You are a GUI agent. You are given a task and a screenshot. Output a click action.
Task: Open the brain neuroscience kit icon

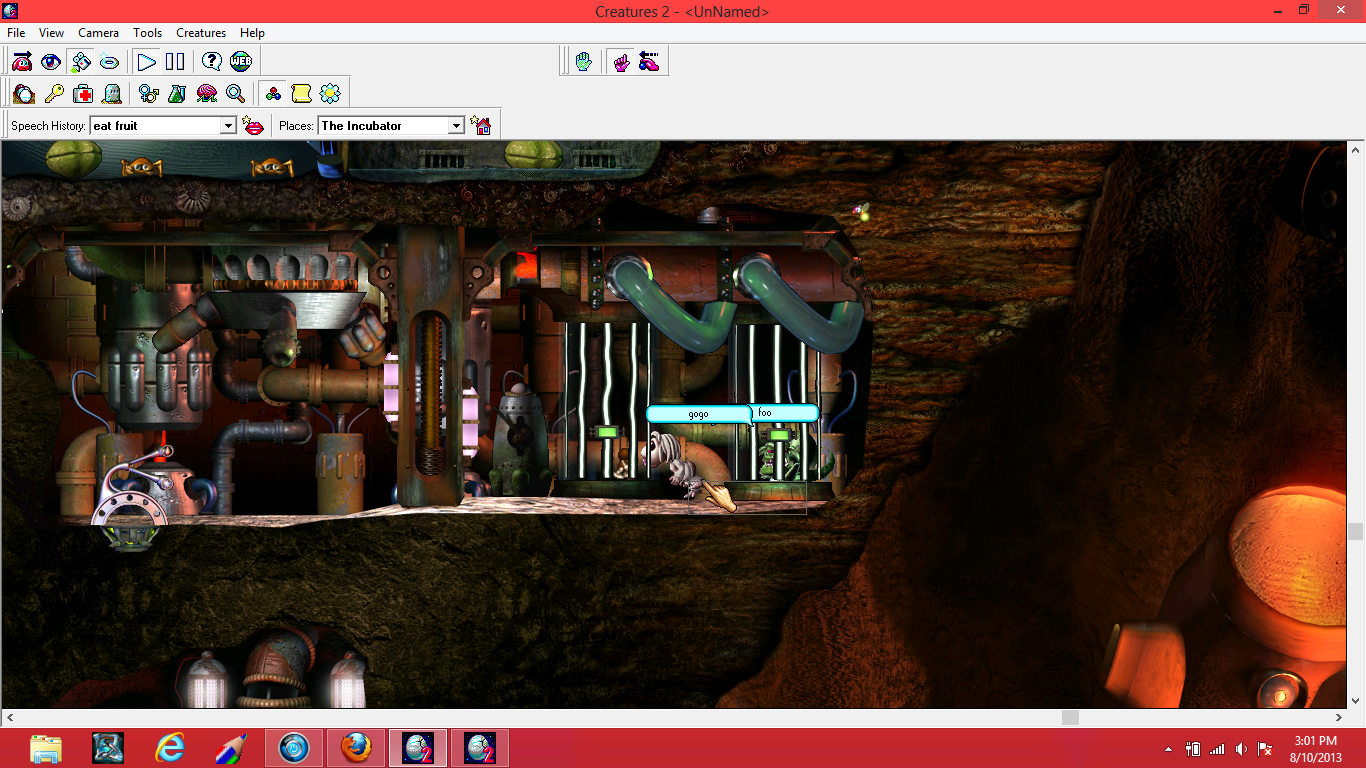(206, 94)
